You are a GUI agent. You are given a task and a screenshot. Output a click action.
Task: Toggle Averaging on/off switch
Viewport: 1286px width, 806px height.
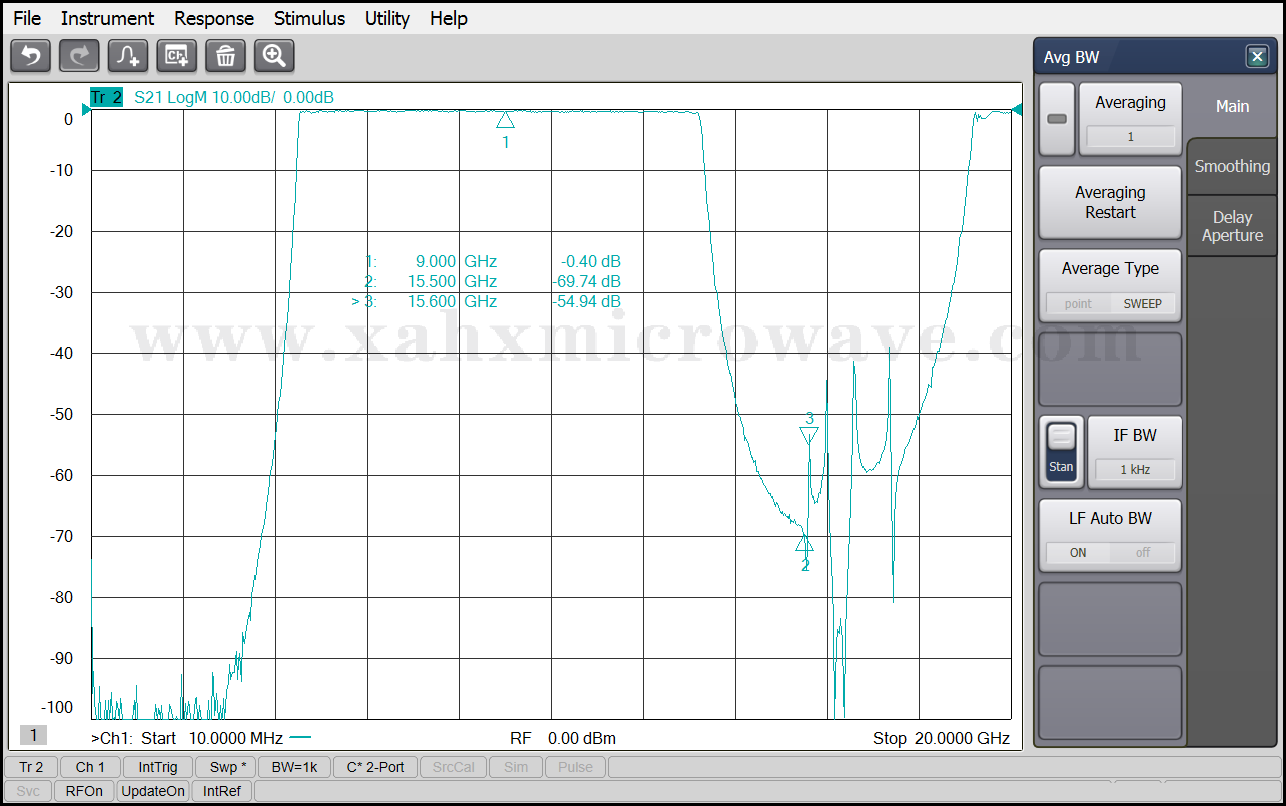(1057, 119)
